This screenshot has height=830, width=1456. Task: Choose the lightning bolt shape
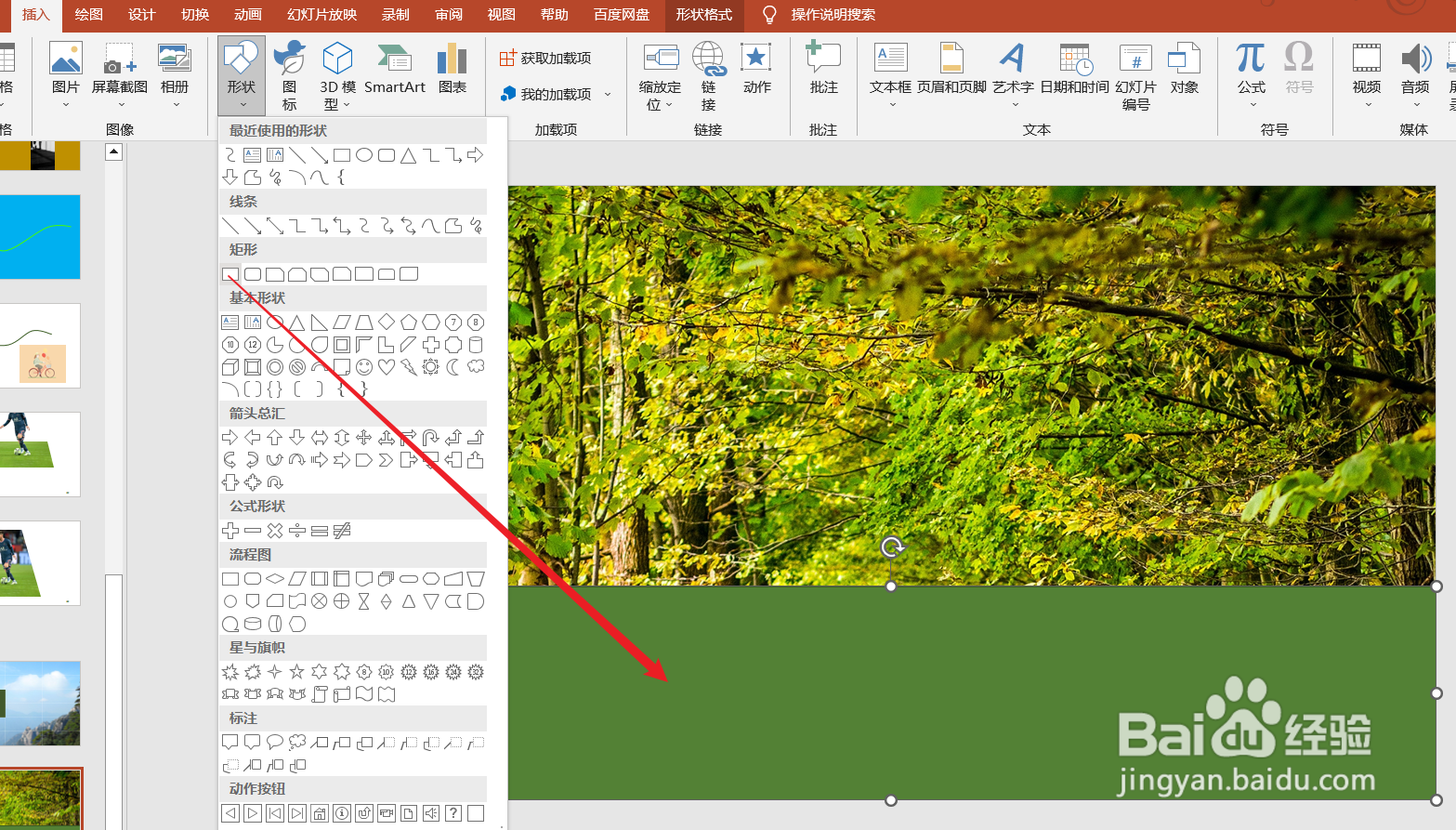(x=409, y=367)
